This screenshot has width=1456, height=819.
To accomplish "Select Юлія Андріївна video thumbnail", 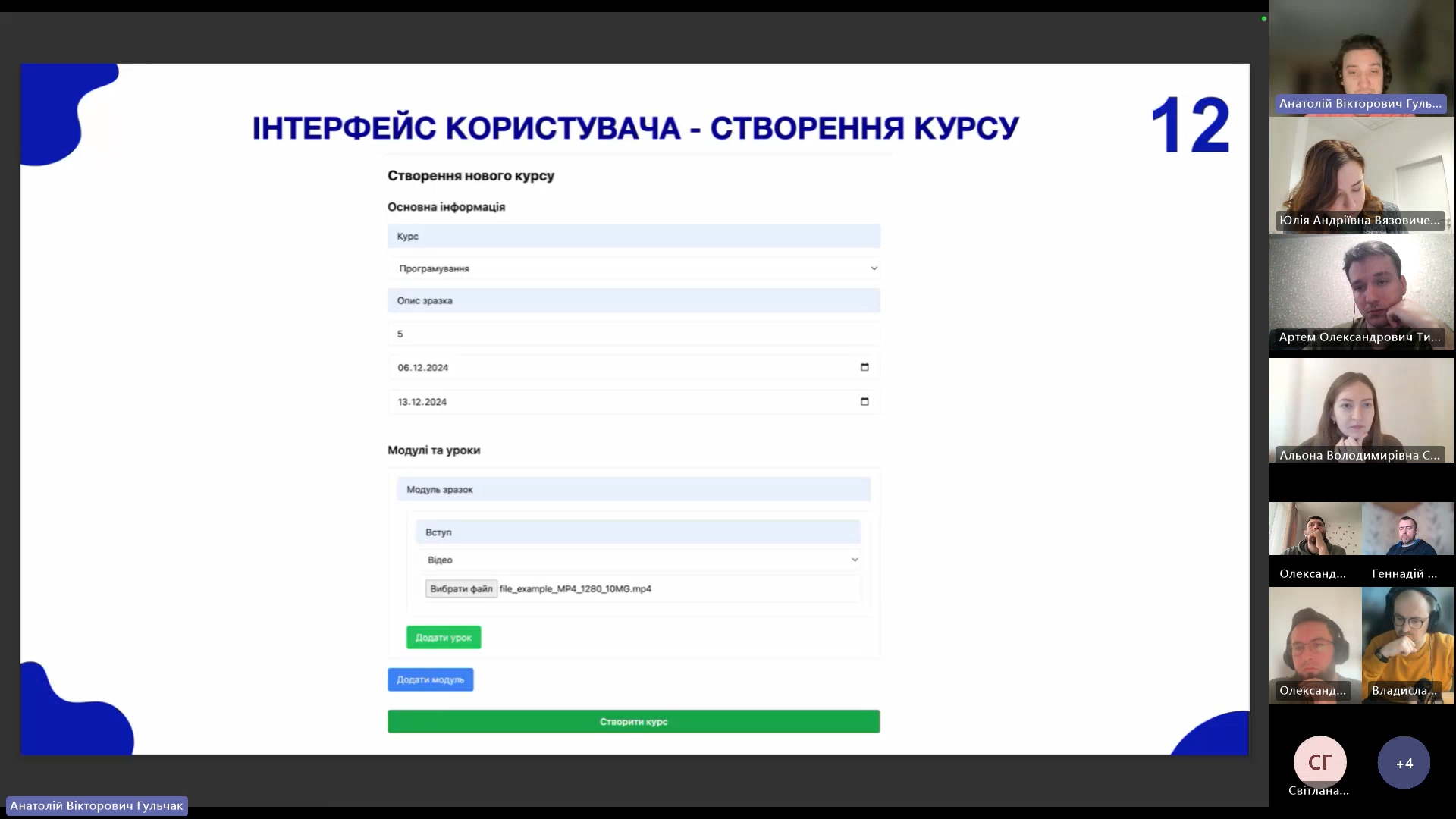I will (1361, 176).
